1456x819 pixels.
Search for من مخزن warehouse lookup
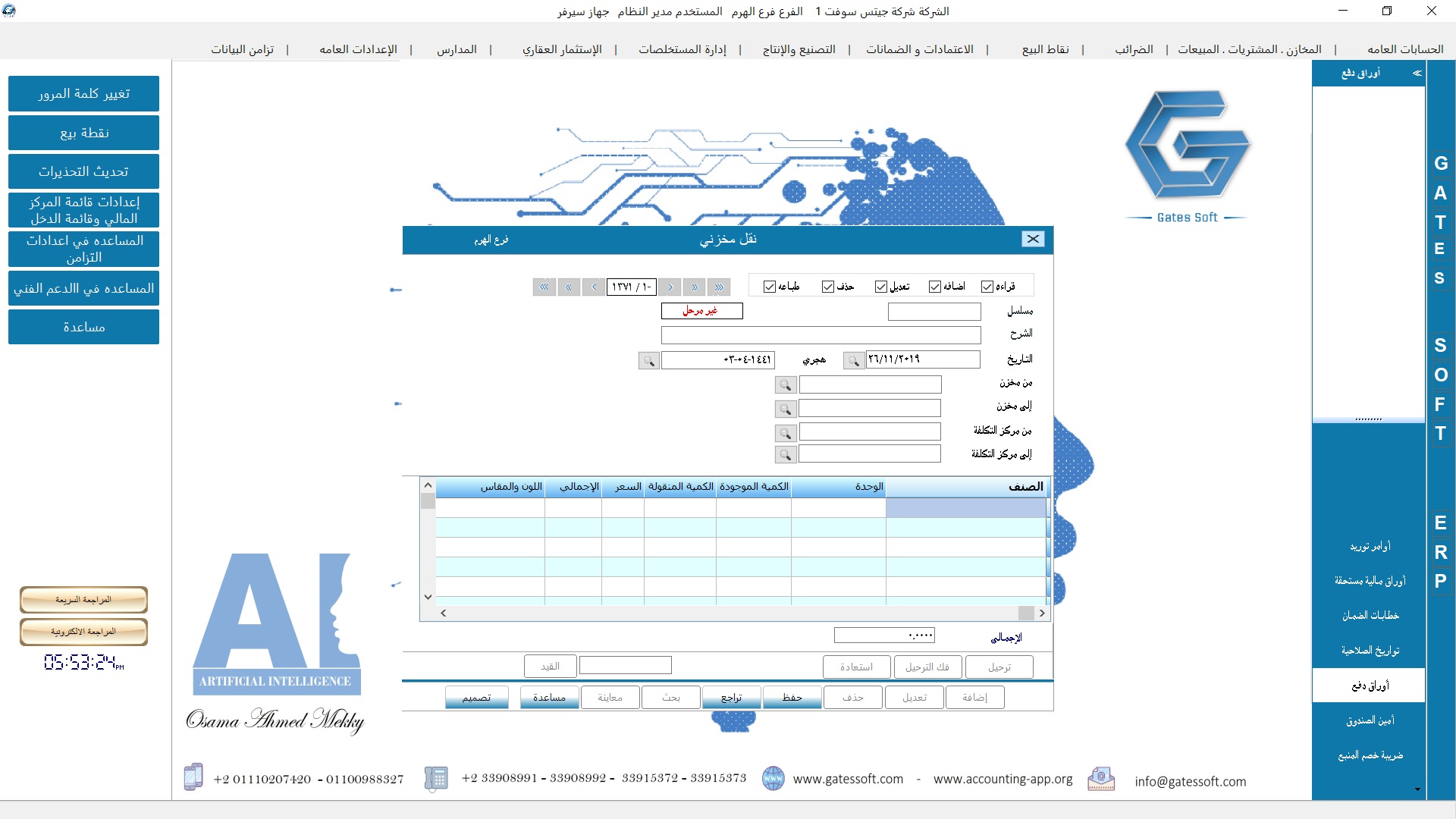[786, 385]
